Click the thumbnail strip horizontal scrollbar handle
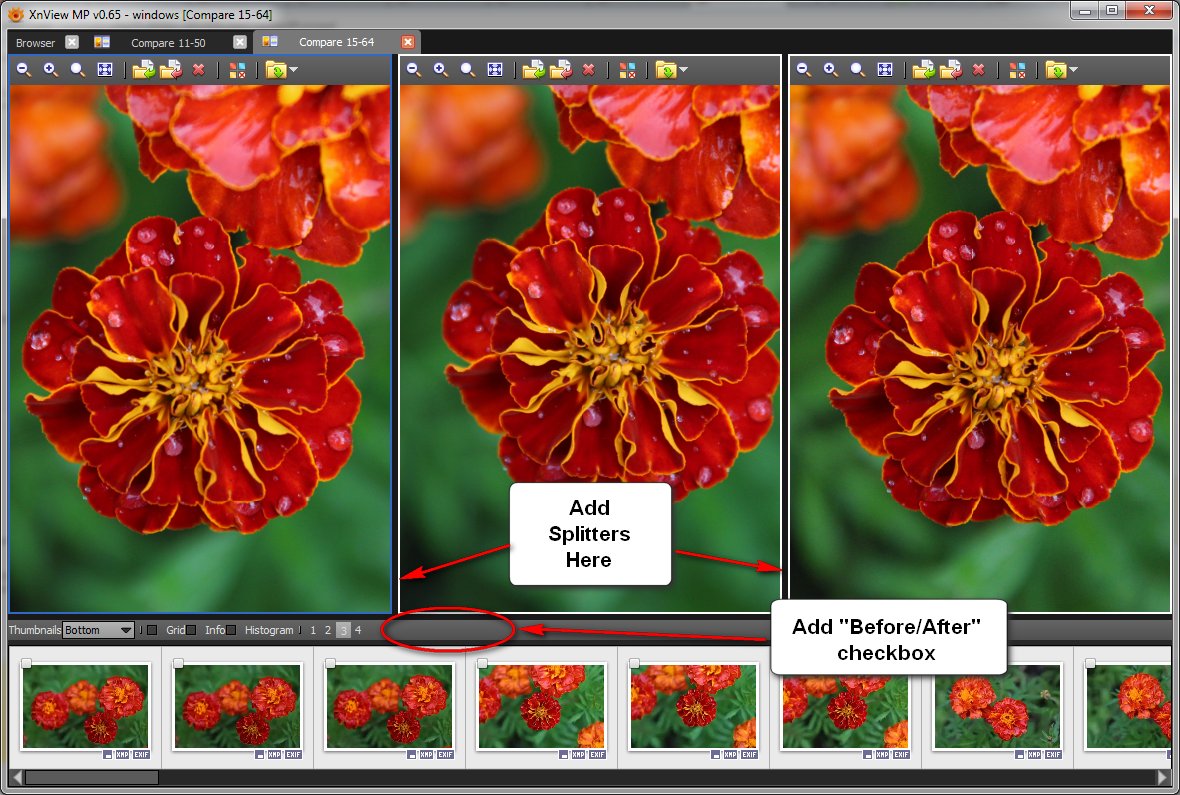The height and width of the screenshot is (795, 1180). click(91, 777)
